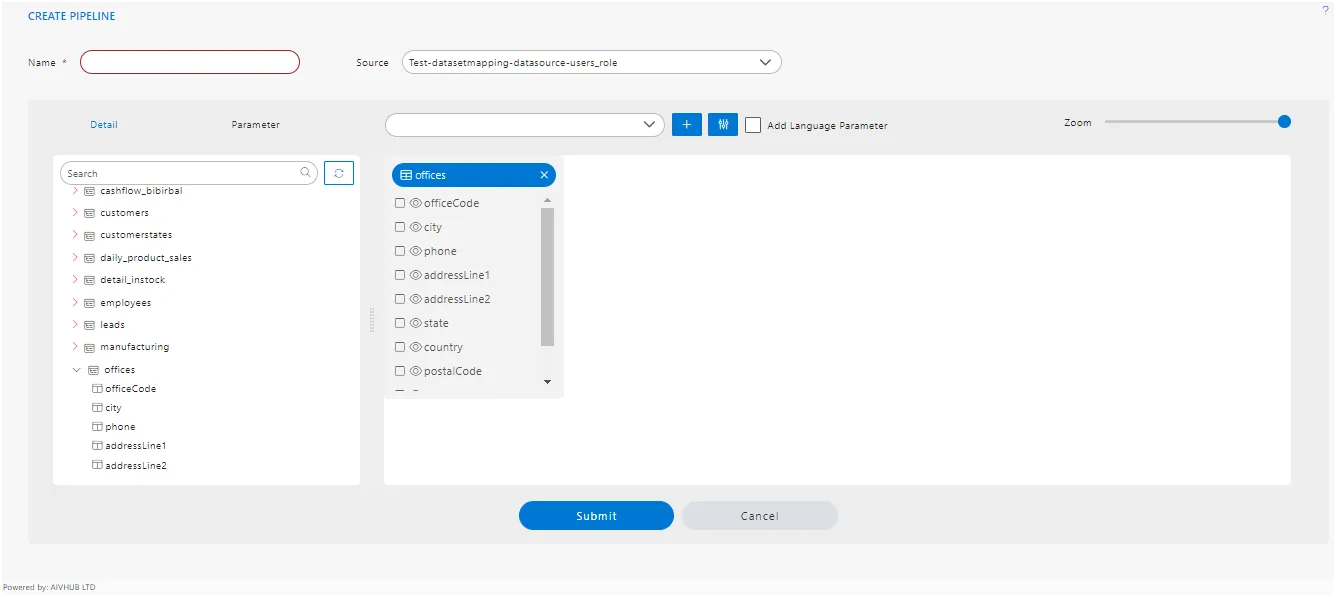
Task: Check the addressLine1 checkbox in card
Action: point(400,275)
